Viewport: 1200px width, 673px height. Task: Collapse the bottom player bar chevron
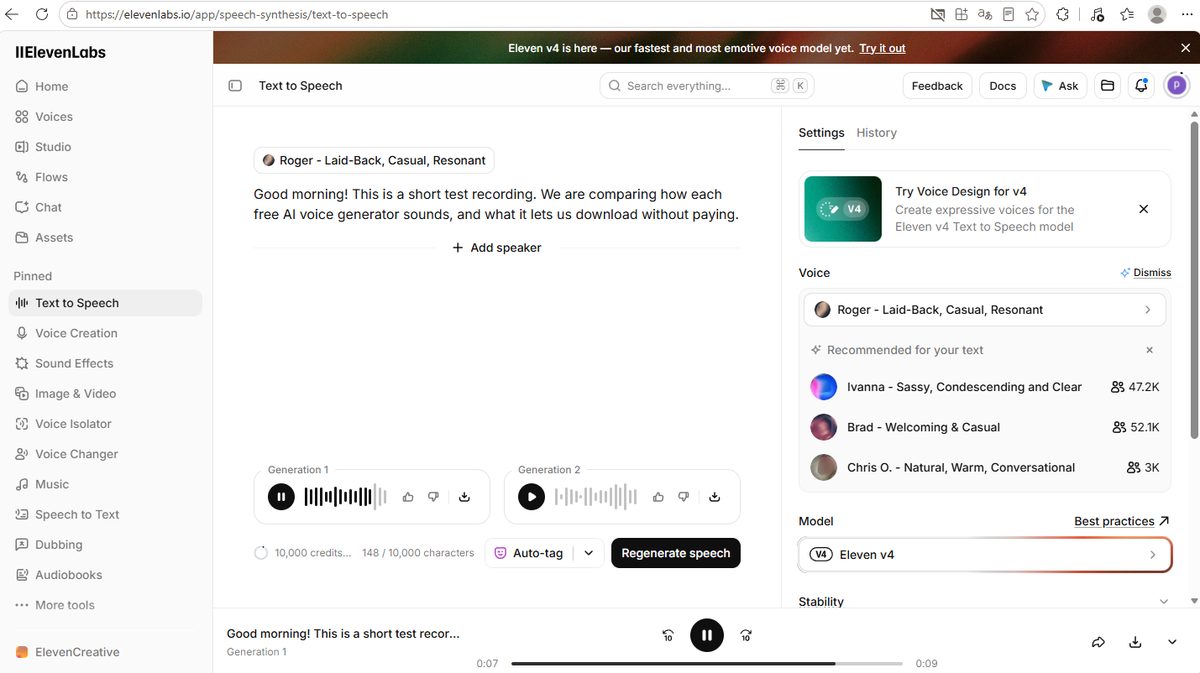[x=1173, y=642]
